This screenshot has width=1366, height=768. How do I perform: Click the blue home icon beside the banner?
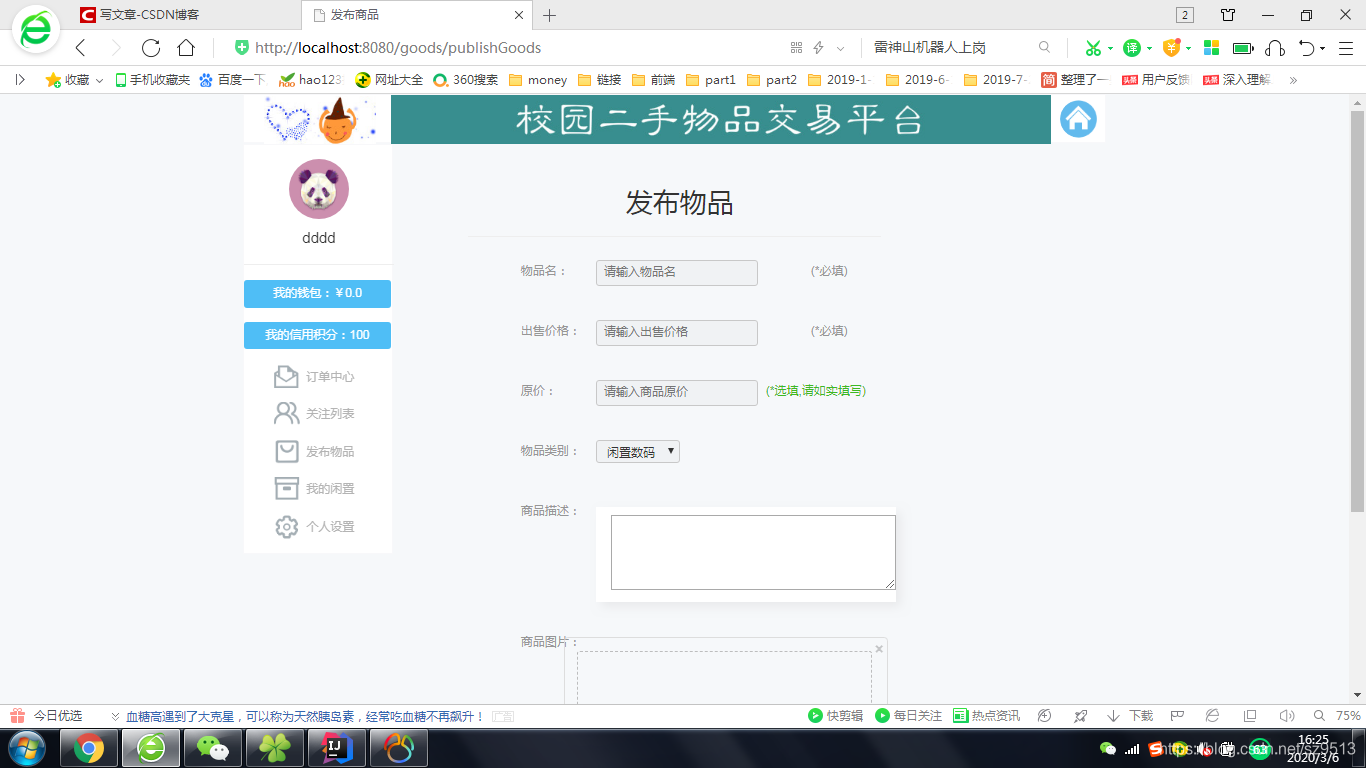click(x=1078, y=119)
